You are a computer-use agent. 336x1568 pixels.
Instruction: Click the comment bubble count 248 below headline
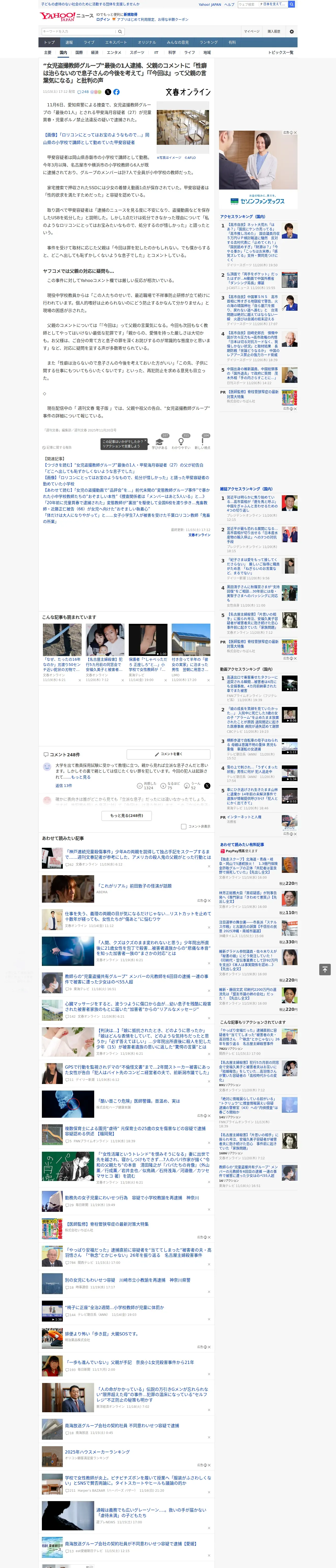(x=83, y=92)
